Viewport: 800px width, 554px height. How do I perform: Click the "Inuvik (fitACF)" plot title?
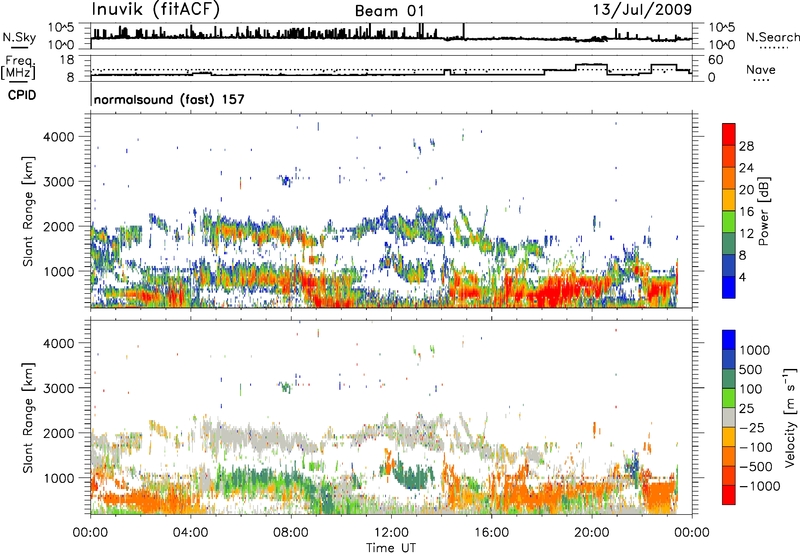(x=156, y=9)
